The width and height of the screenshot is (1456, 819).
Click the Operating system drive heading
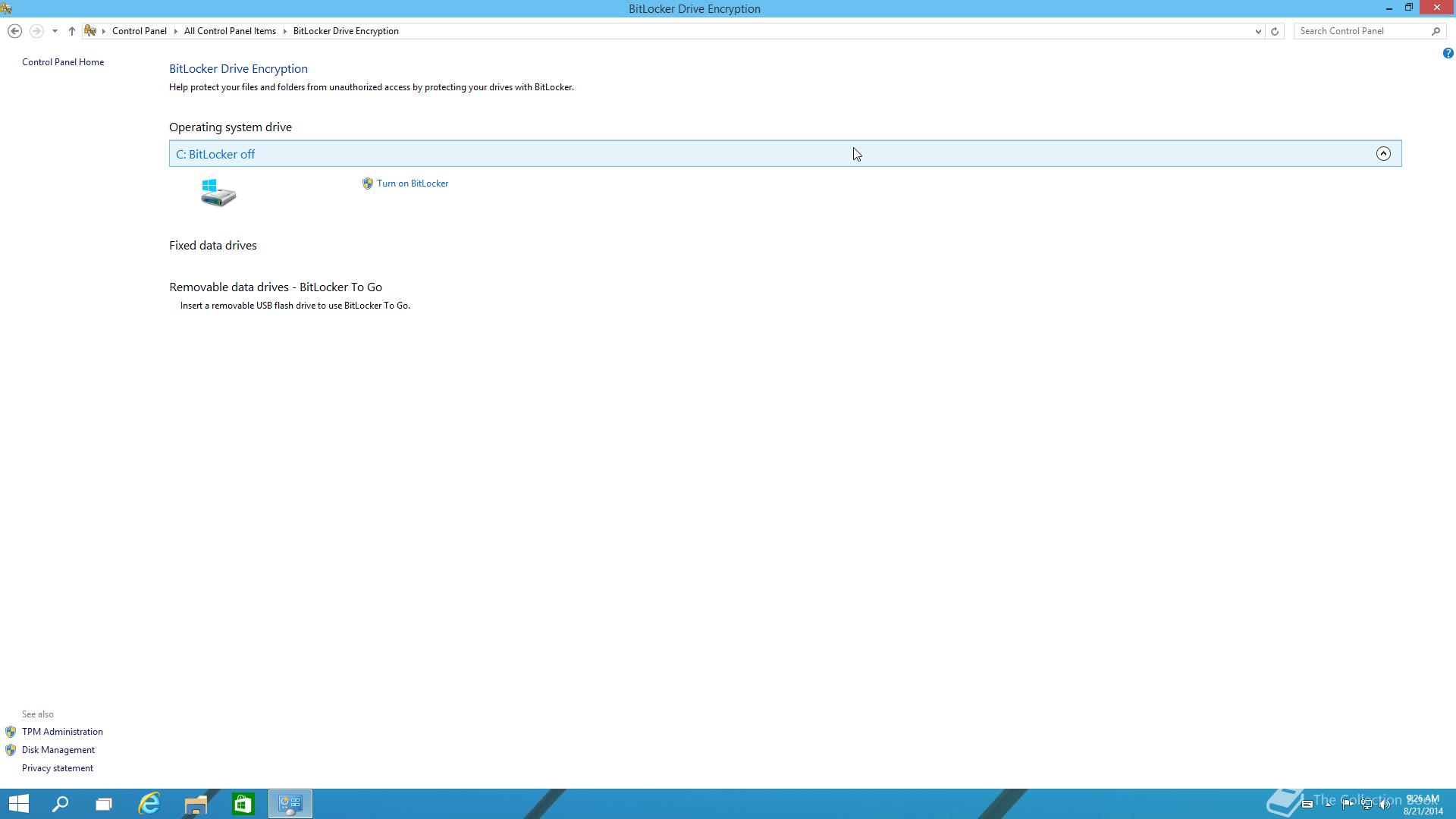pos(231,127)
